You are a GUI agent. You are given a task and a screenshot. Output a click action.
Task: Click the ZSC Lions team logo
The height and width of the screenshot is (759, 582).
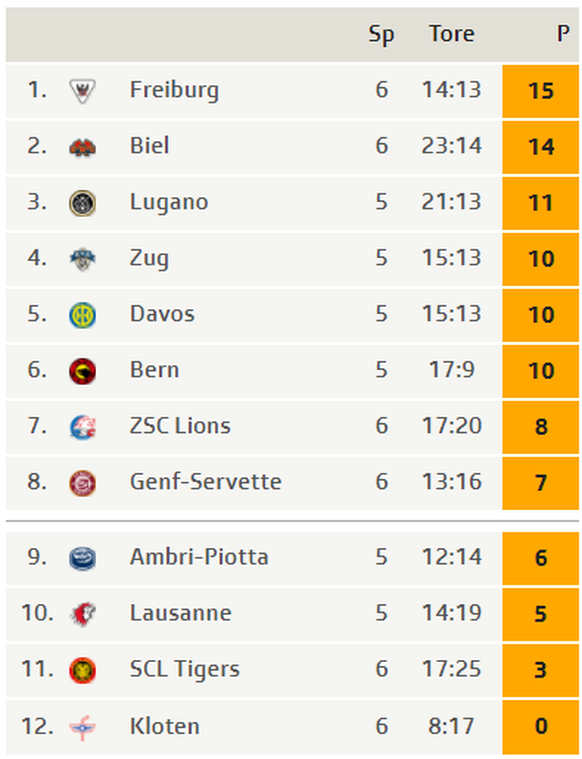click(x=82, y=427)
